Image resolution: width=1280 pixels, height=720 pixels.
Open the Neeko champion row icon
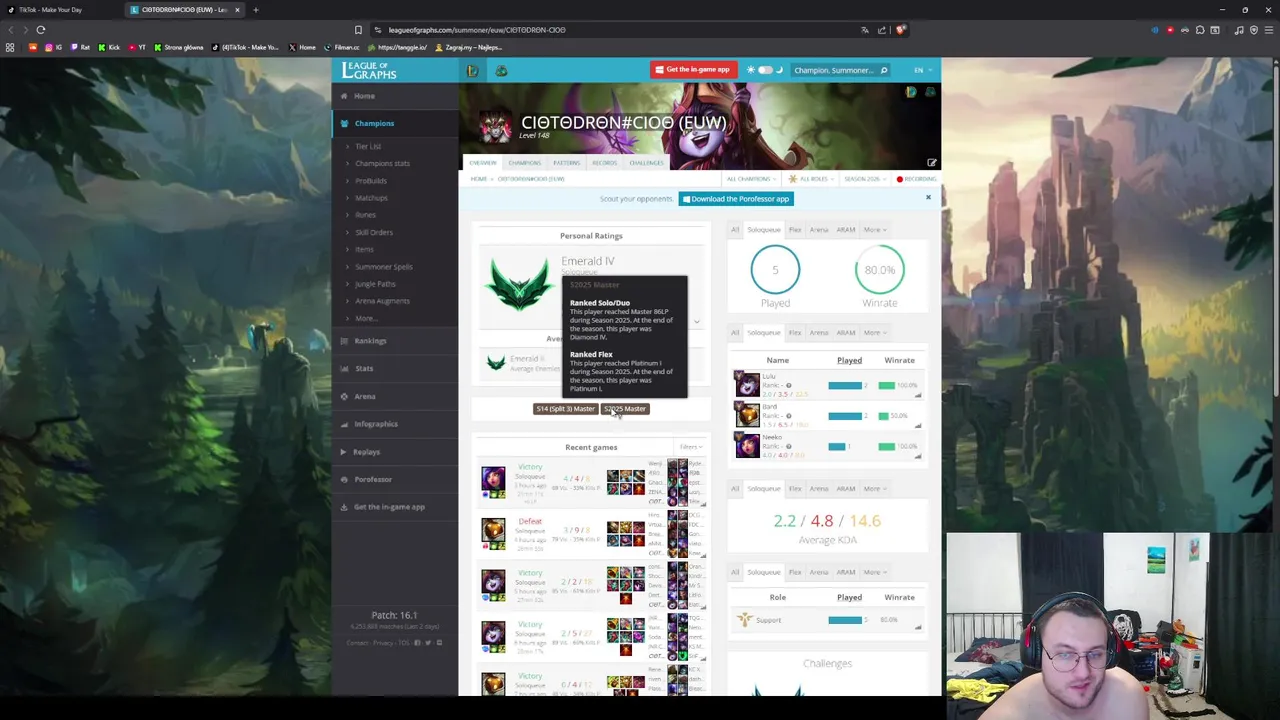[747, 446]
